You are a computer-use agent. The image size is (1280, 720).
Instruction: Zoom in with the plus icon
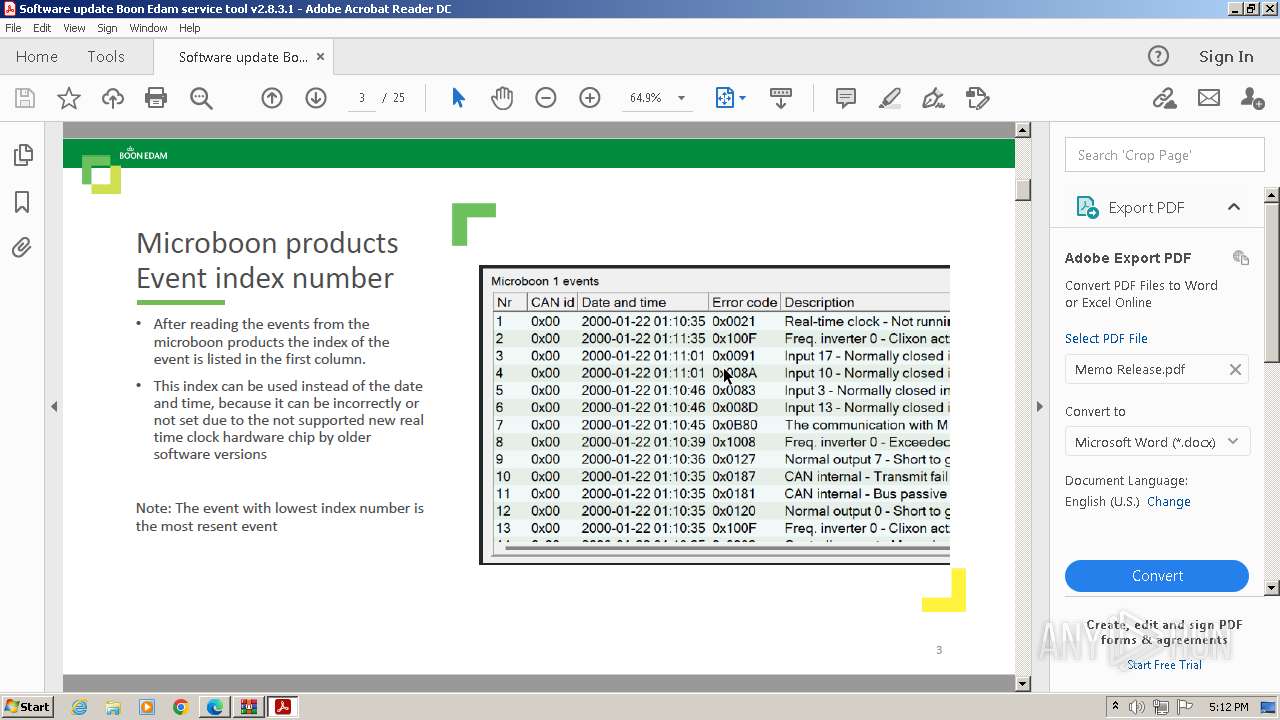590,98
